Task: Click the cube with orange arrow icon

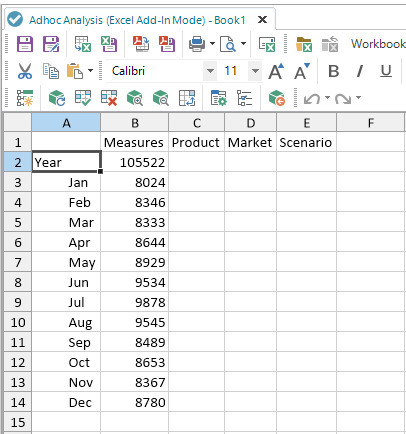Action: point(277,98)
